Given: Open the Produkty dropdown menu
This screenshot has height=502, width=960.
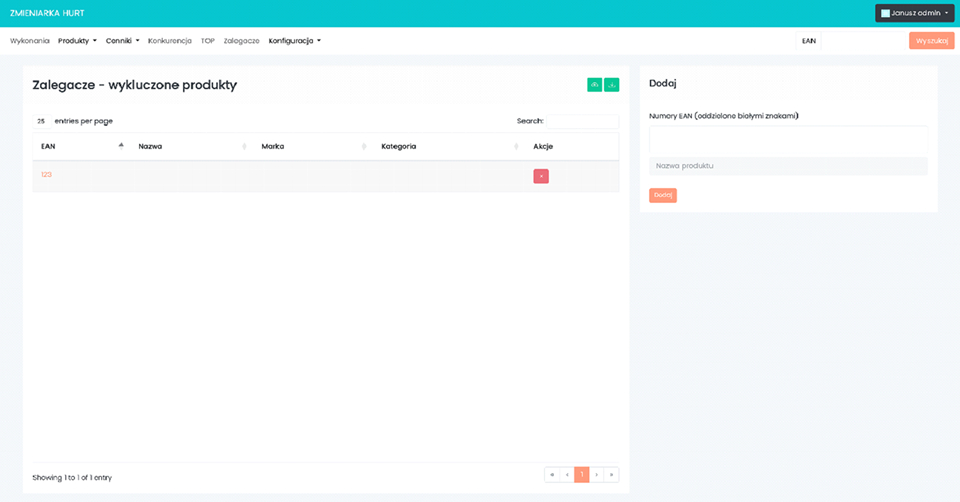Looking at the screenshot, I should click(77, 41).
